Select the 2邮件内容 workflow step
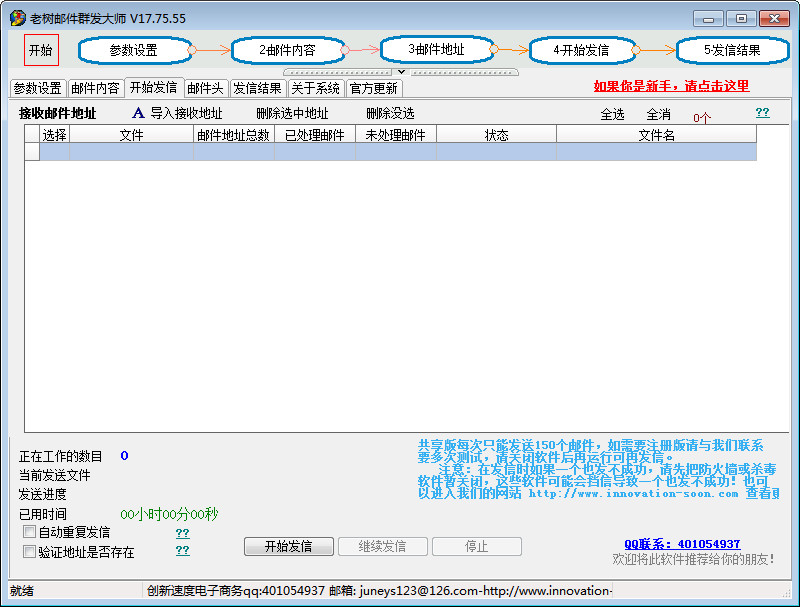This screenshot has height=607, width=800. click(x=287, y=50)
